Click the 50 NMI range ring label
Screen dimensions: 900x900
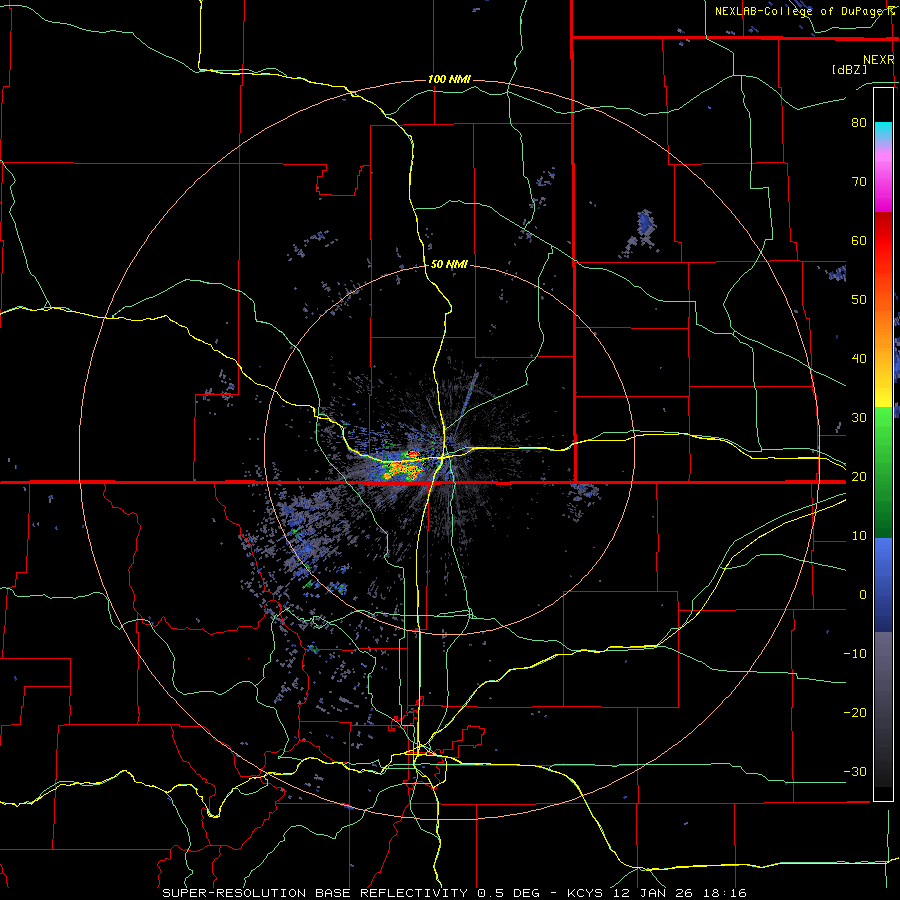pyautogui.click(x=449, y=265)
